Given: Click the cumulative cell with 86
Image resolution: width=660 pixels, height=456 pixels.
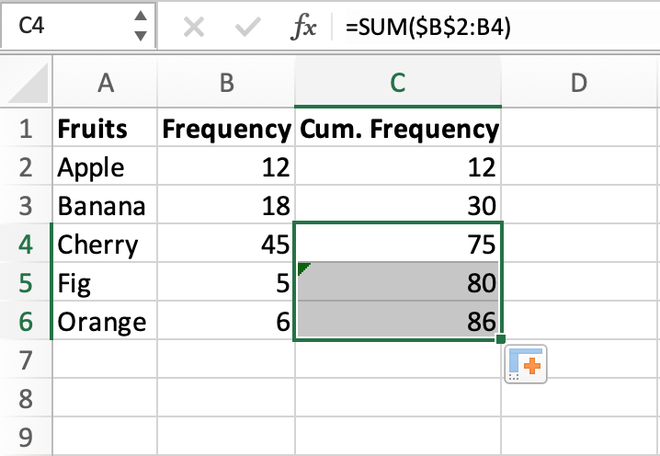Looking at the screenshot, I should tap(398, 321).
